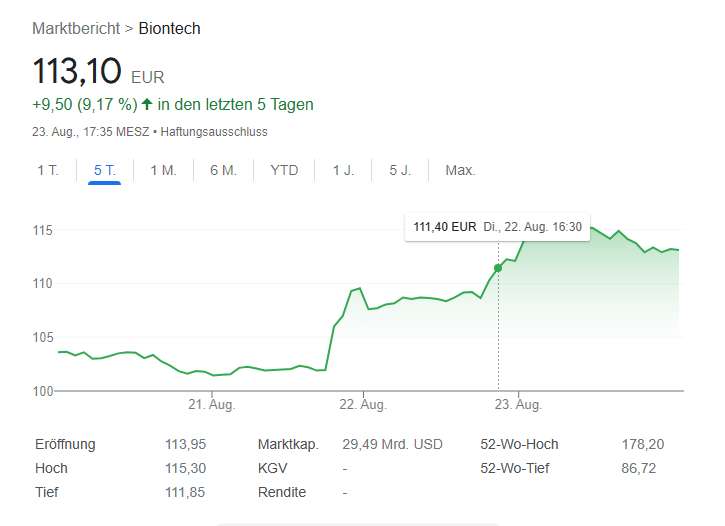The image size is (725, 526).
Task: Click the Marktkap. value 29,49 Mrd. USD
Action: 392,444
